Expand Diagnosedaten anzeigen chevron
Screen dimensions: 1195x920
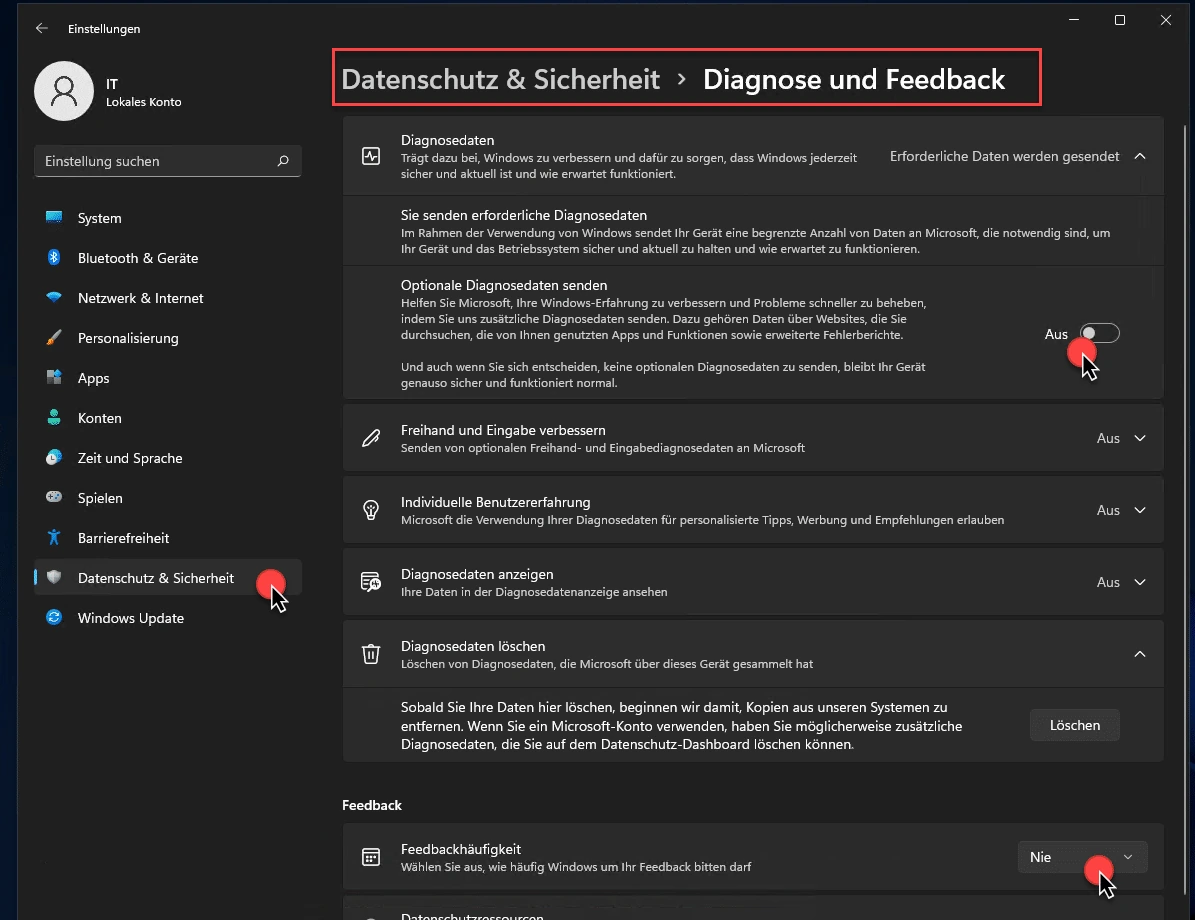(x=1140, y=582)
